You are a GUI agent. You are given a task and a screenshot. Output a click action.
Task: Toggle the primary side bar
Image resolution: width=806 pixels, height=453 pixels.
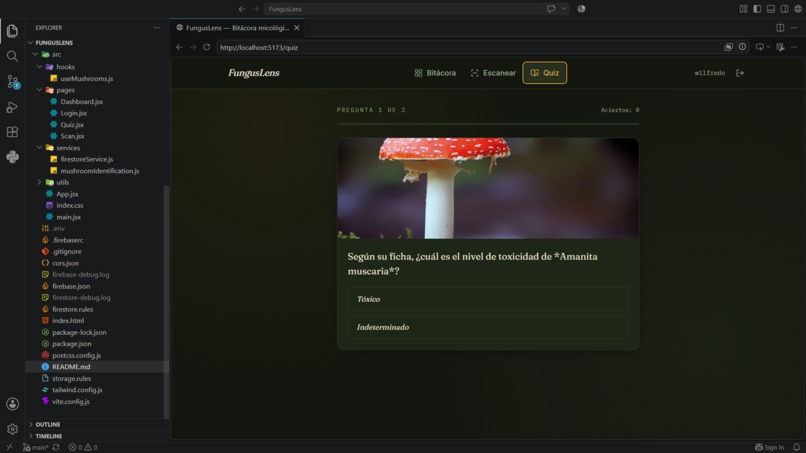(757, 9)
